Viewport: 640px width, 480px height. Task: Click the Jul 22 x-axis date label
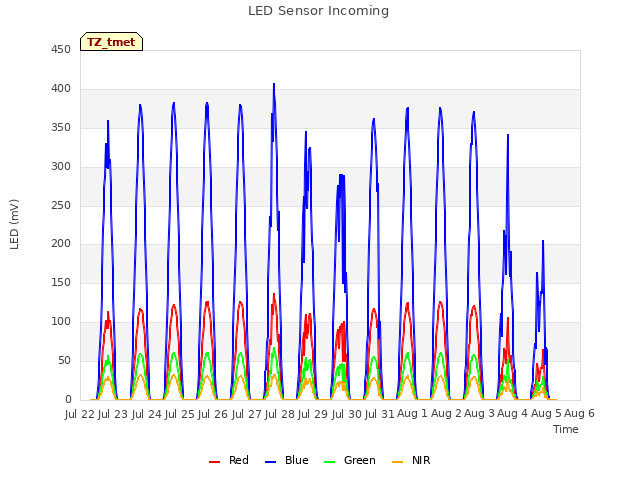80,414
